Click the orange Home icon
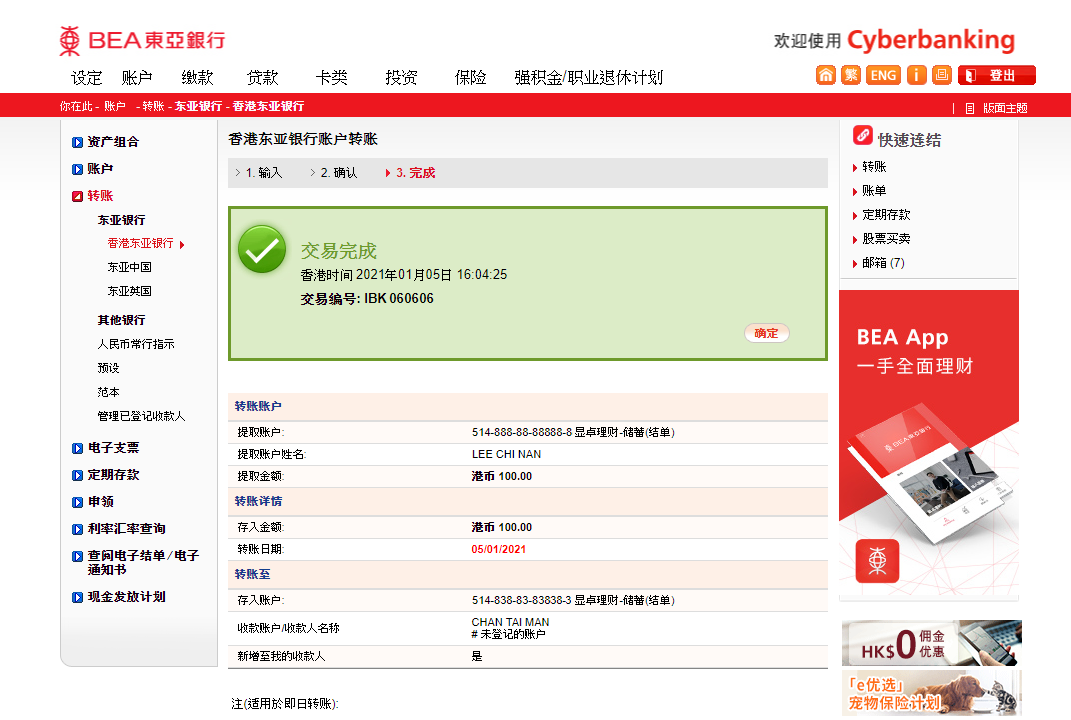This screenshot has height=720, width=1071. [x=826, y=75]
